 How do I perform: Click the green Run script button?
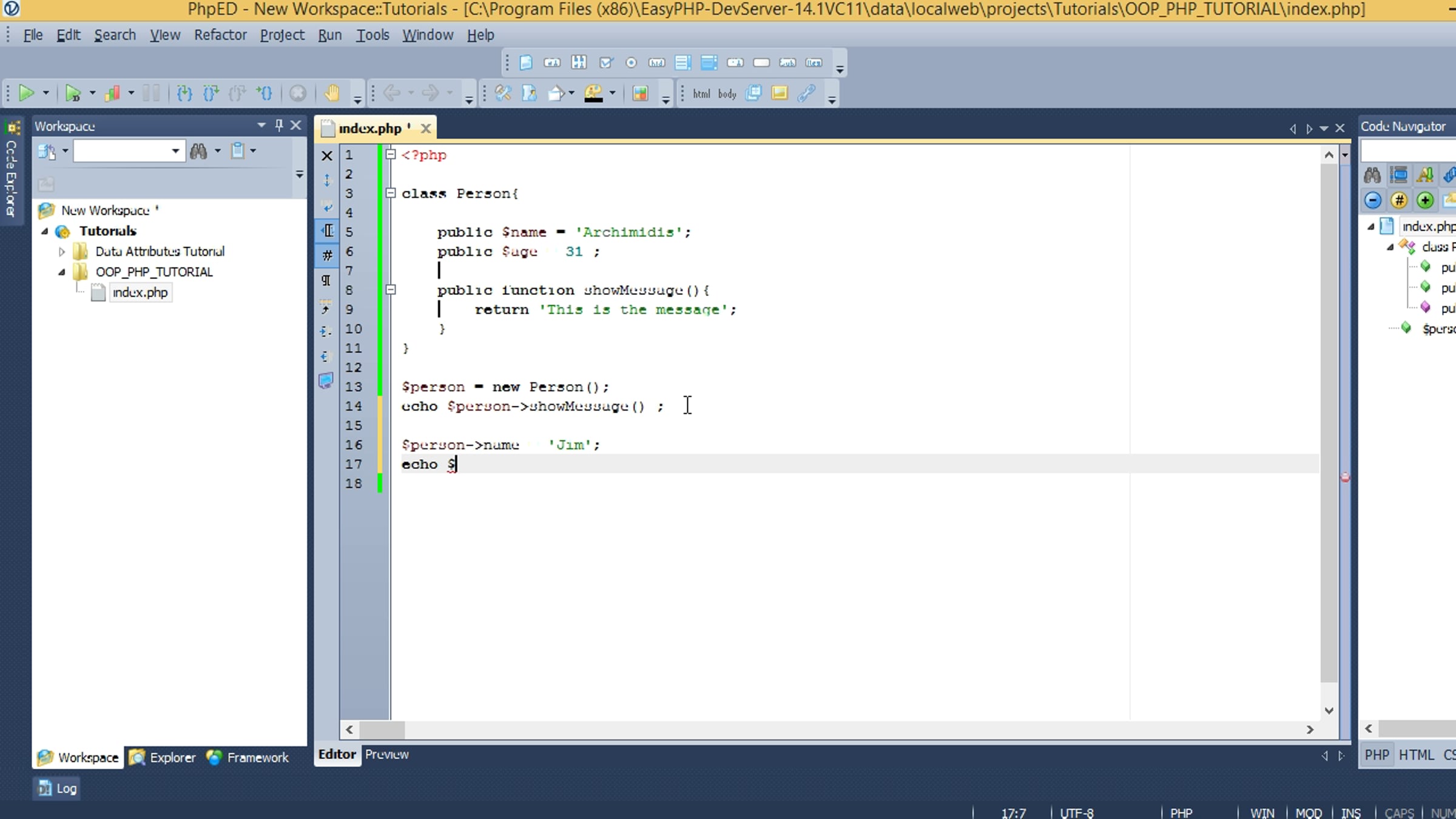click(26, 93)
